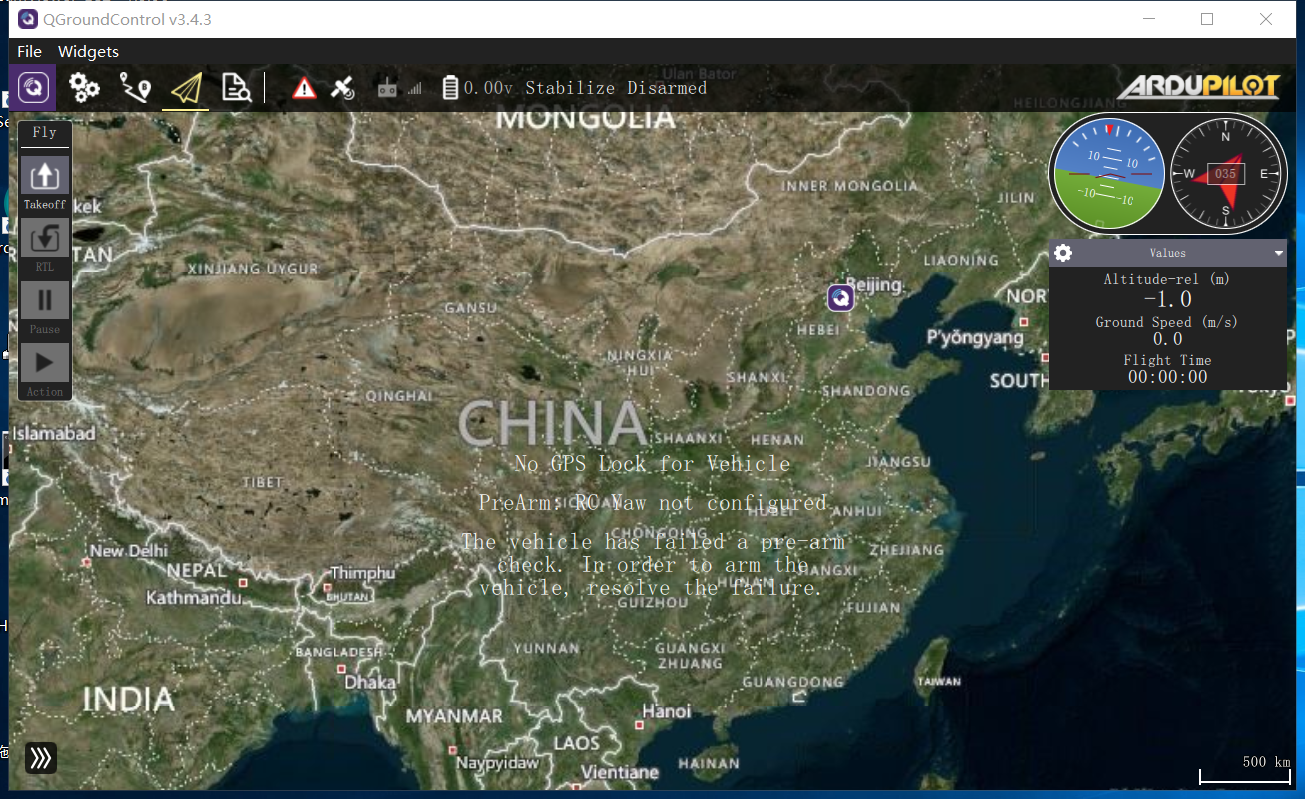
Task: Minimize the QGroundControl window
Action: [1148, 19]
